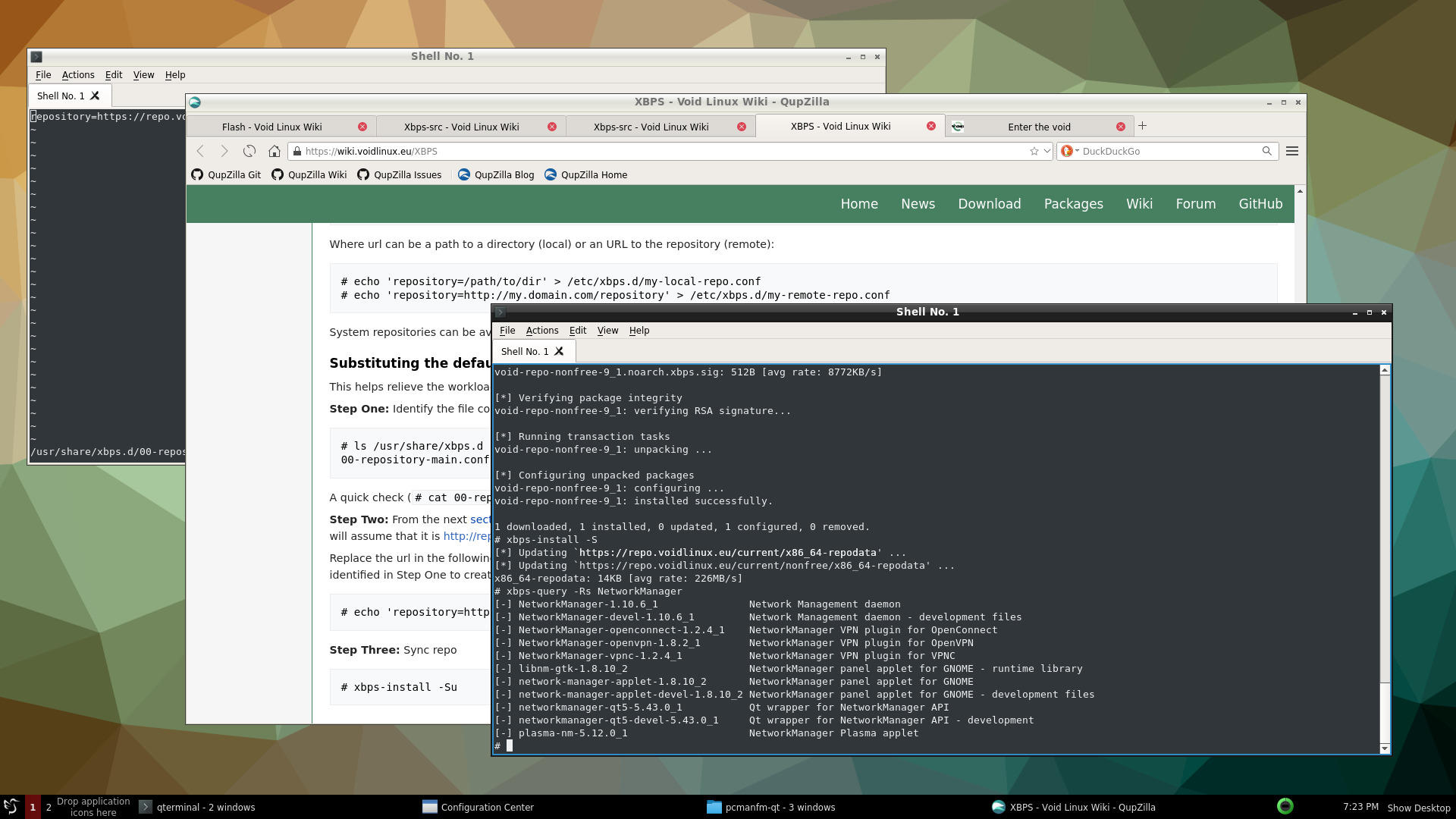1456x819 pixels.
Task: Open View menu in front terminal
Action: pyautogui.click(x=607, y=331)
